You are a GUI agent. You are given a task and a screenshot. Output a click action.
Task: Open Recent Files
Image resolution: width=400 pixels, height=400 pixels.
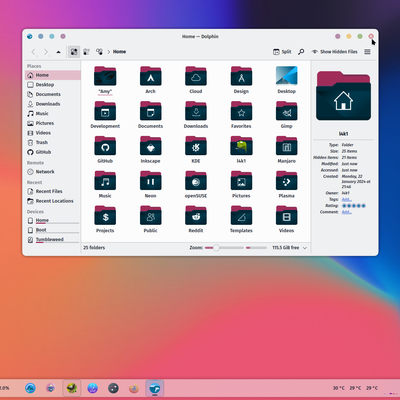53,191
